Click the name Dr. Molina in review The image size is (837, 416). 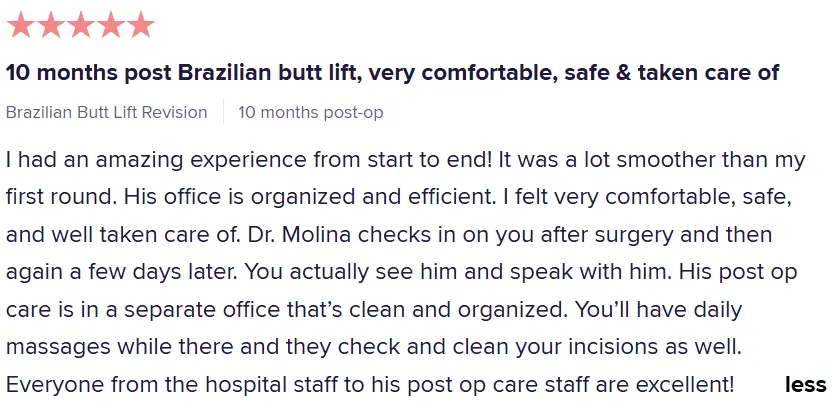pyautogui.click(x=299, y=234)
